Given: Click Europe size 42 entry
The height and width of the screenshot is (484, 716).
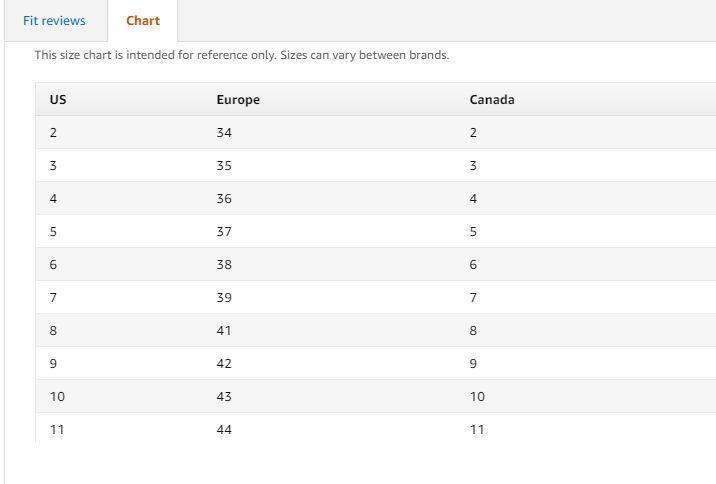Looking at the screenshot, I should click(x=224, y=364).
